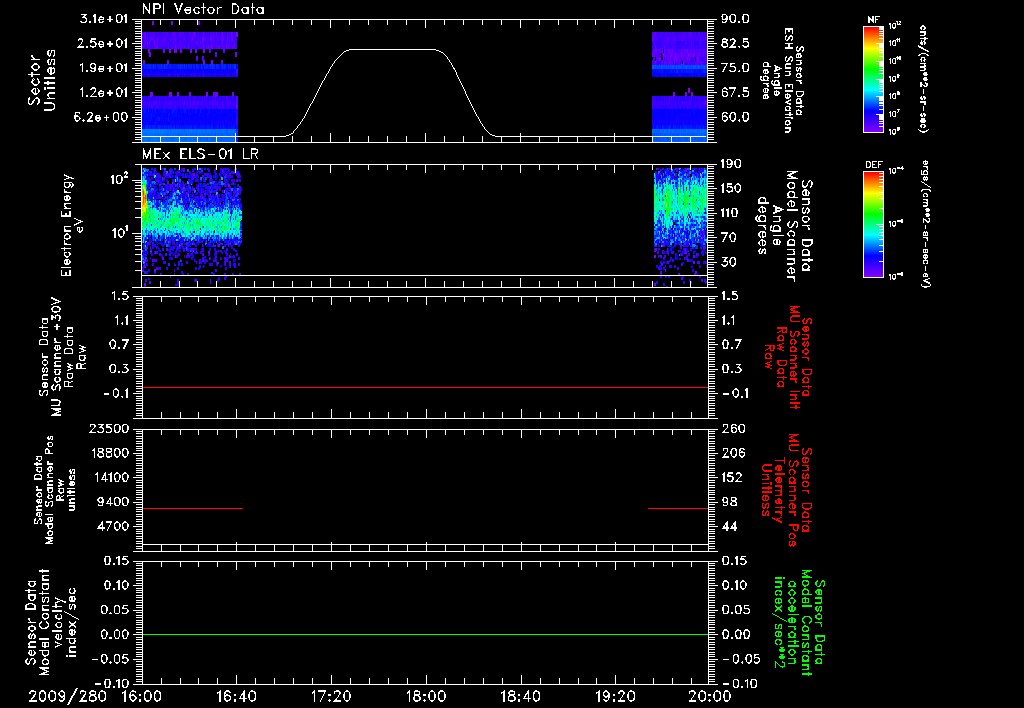This screenshot has width=1024, height=708.
Task: Click the "44" telemetry tick value
Action: pos(728,526)
